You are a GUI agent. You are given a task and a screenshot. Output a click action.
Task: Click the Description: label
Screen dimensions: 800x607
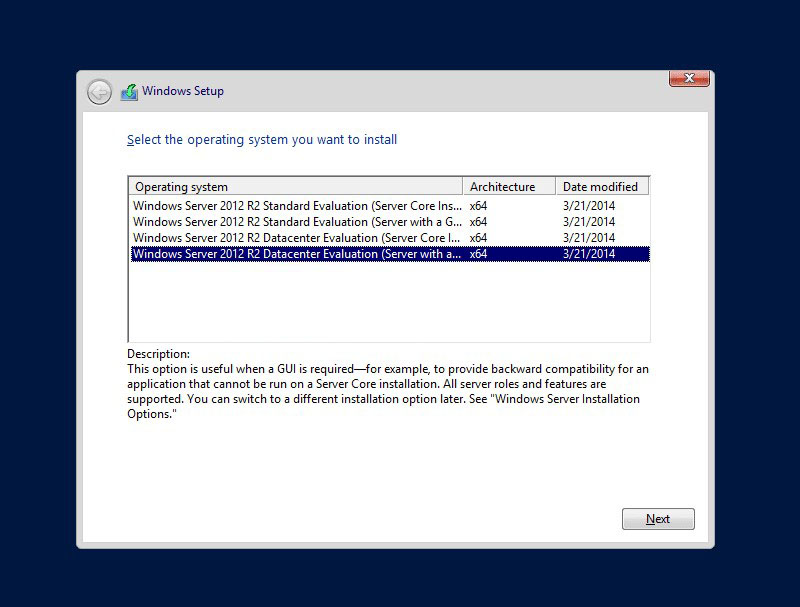pos(158,354)
